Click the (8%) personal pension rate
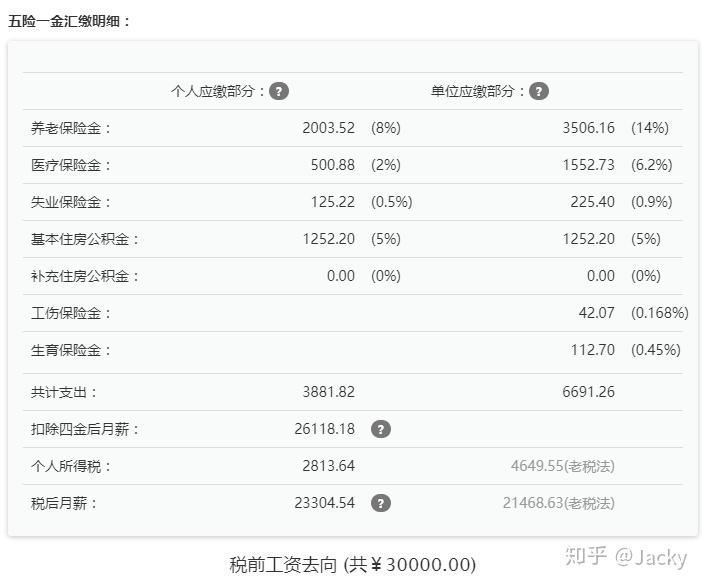The height and width of the screenshot is (588, 705). 386,128
